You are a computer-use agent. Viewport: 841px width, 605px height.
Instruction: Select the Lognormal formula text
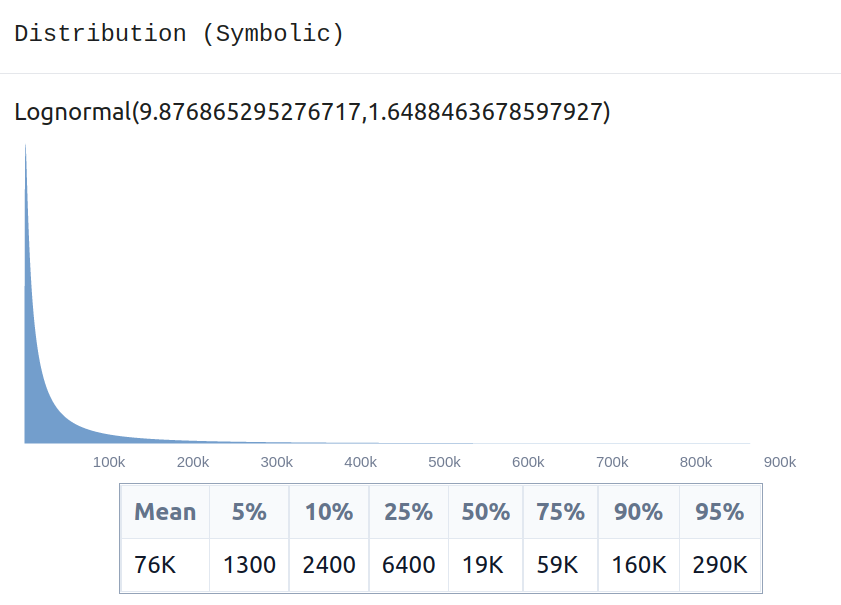coord(312,112)
